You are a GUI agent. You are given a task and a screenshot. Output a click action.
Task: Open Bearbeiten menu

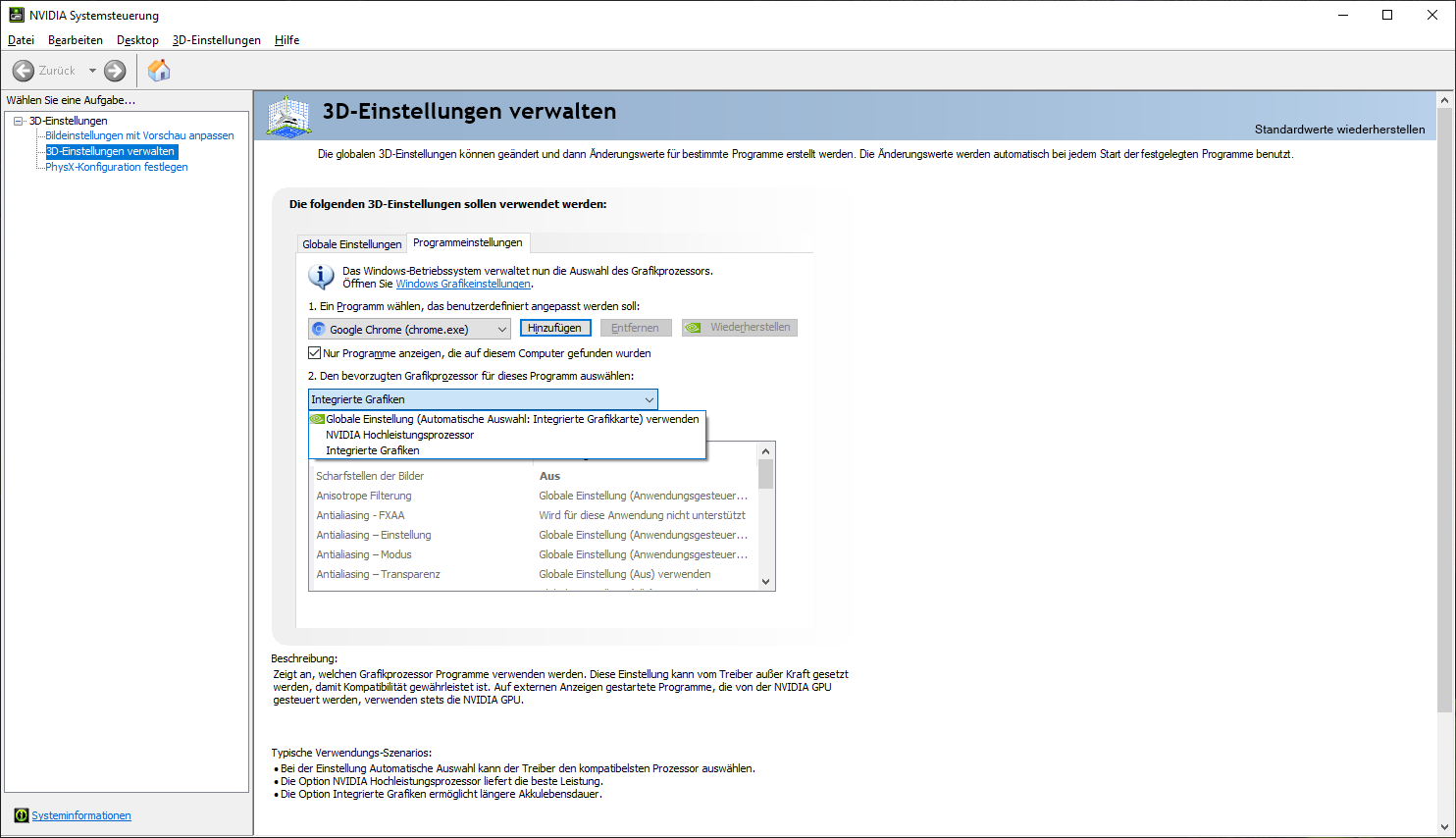click(76, 40)
